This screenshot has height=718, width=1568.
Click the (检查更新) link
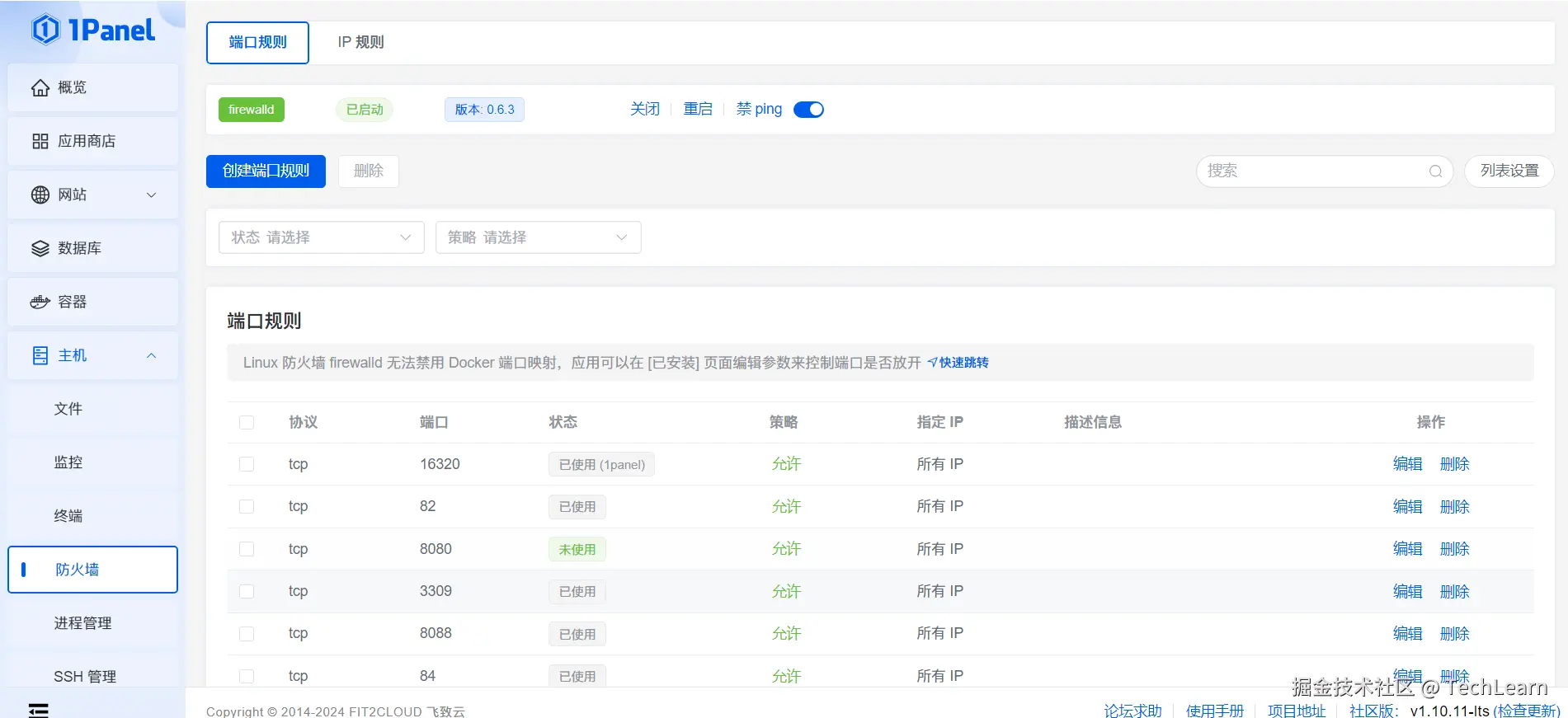pos(1527,711)
